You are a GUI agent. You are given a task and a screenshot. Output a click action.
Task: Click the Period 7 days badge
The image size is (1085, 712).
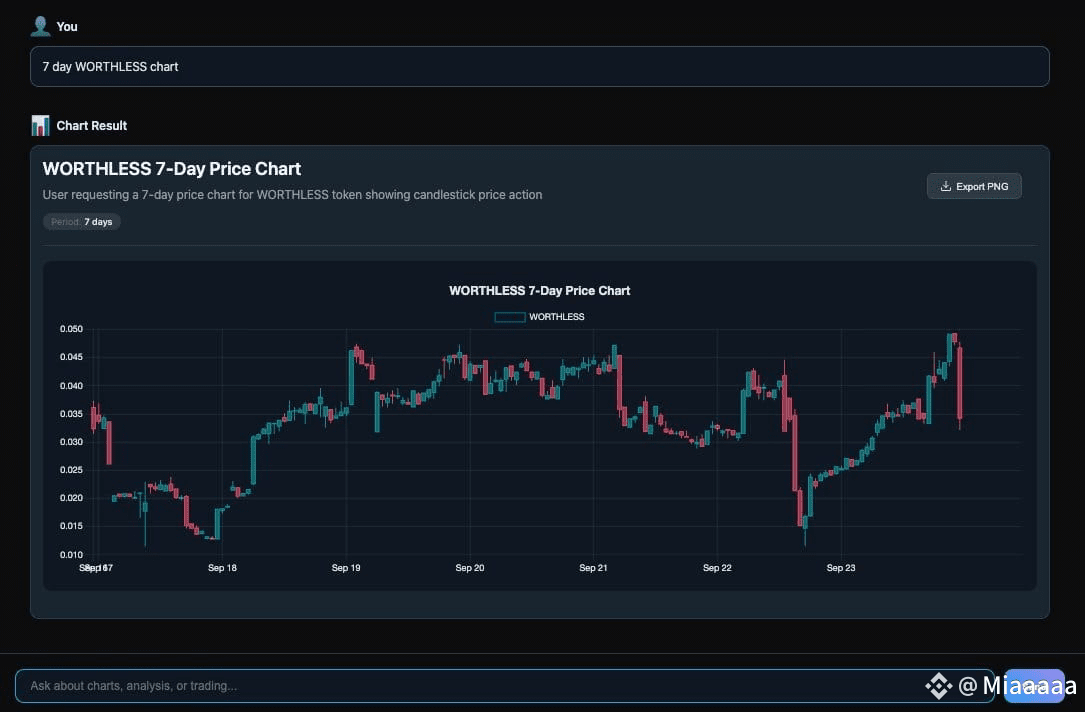click(82, 221)
